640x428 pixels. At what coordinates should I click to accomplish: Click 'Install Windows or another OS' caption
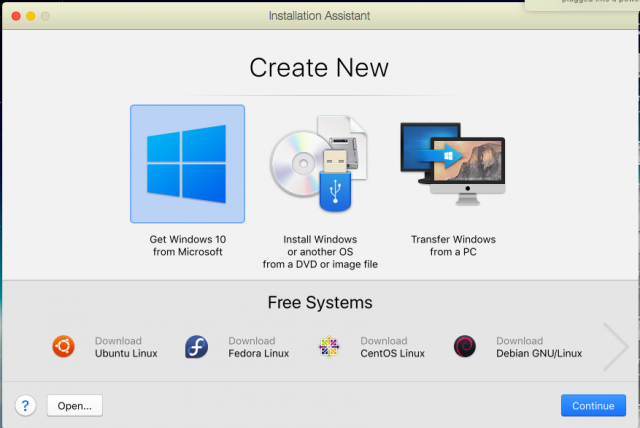tap(320, 252)
